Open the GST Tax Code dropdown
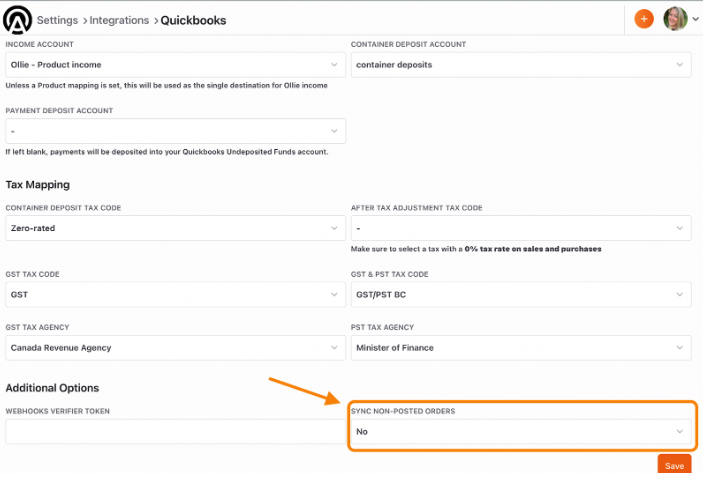 [x=175, y=295]
